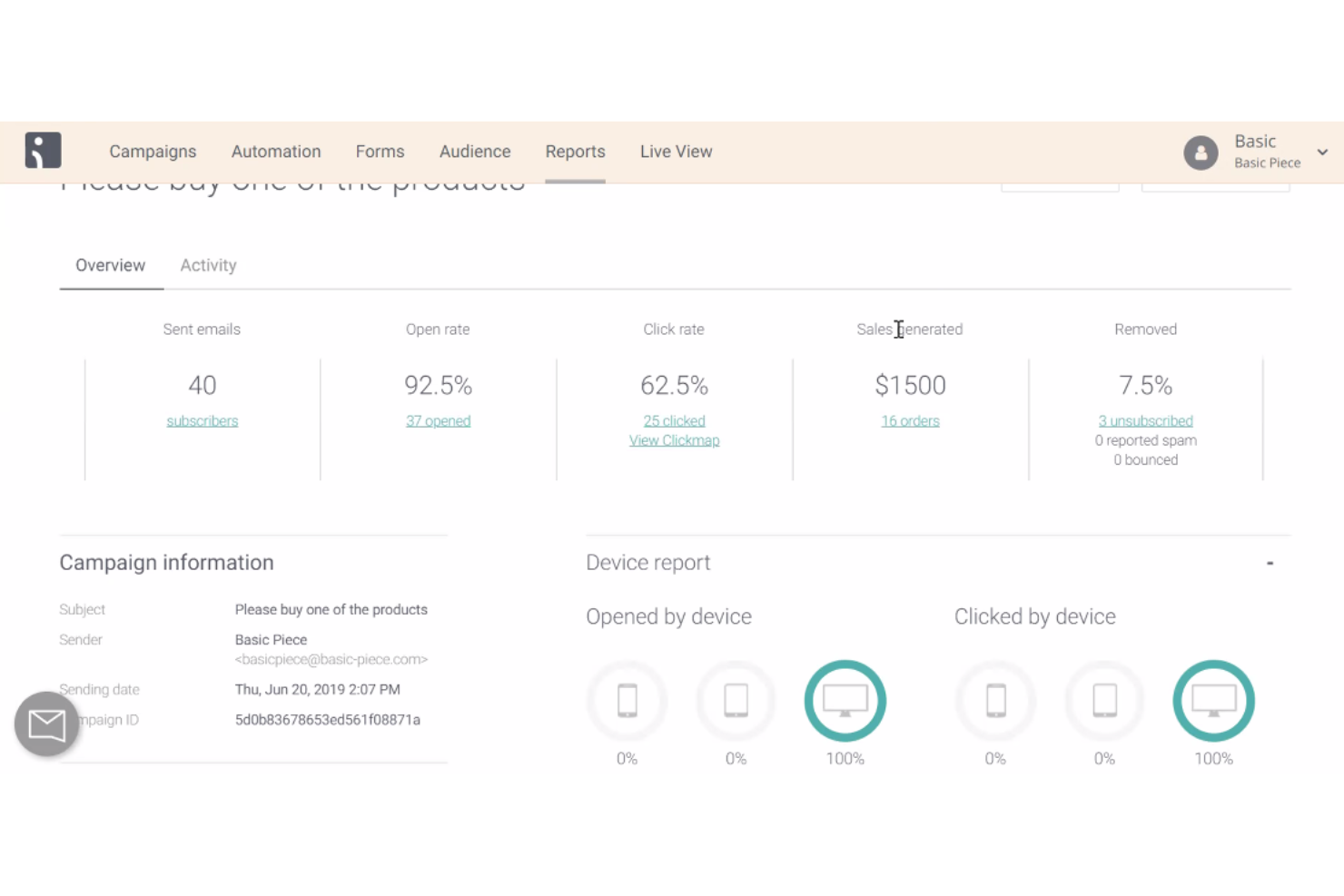The height and width of the screenshot is (896, 1344).
Task: Click the 0 bounced text
Action: pos(1145,460)
